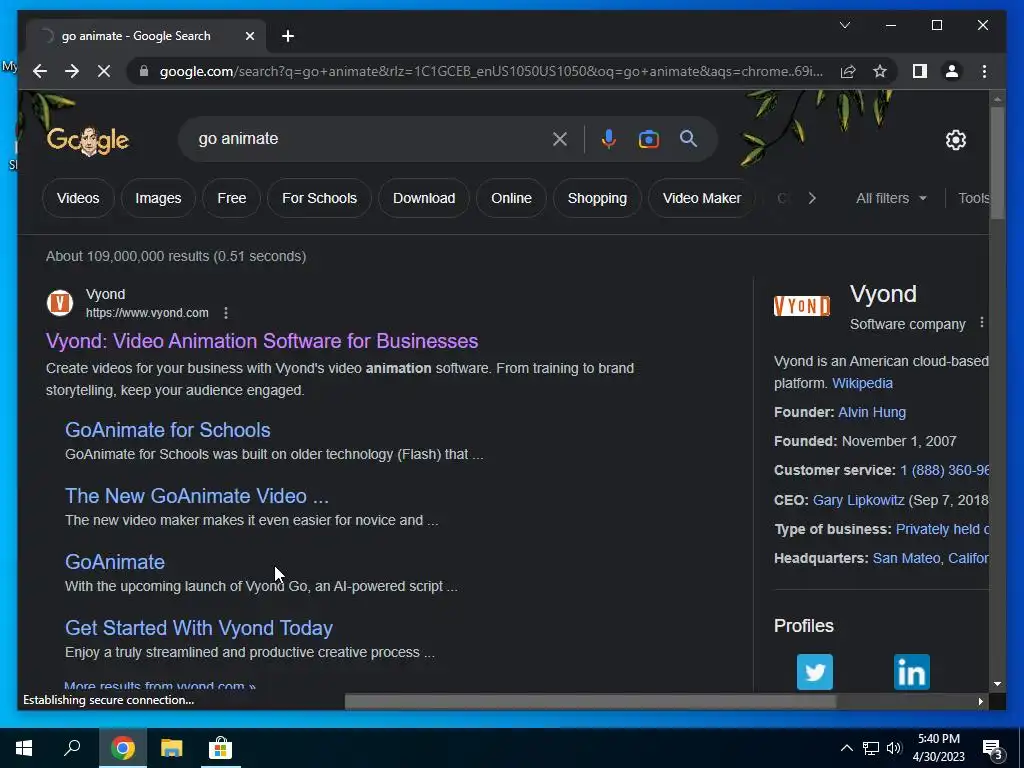This screenshot has height=768, width=1024.
Task: Click the vertical page scrollbar
Action: pos(997,163)
